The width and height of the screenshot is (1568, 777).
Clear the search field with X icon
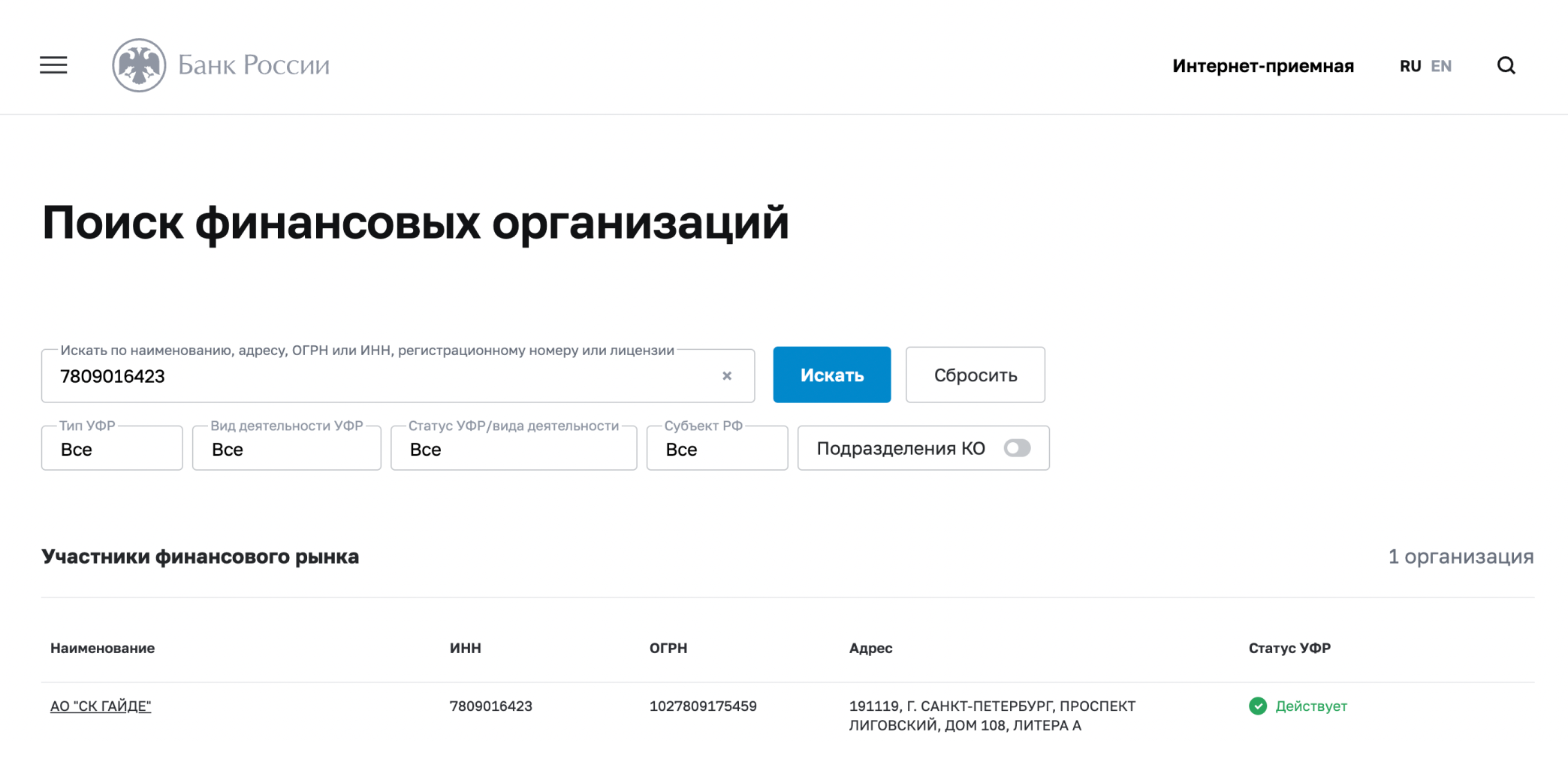[727, 375]
